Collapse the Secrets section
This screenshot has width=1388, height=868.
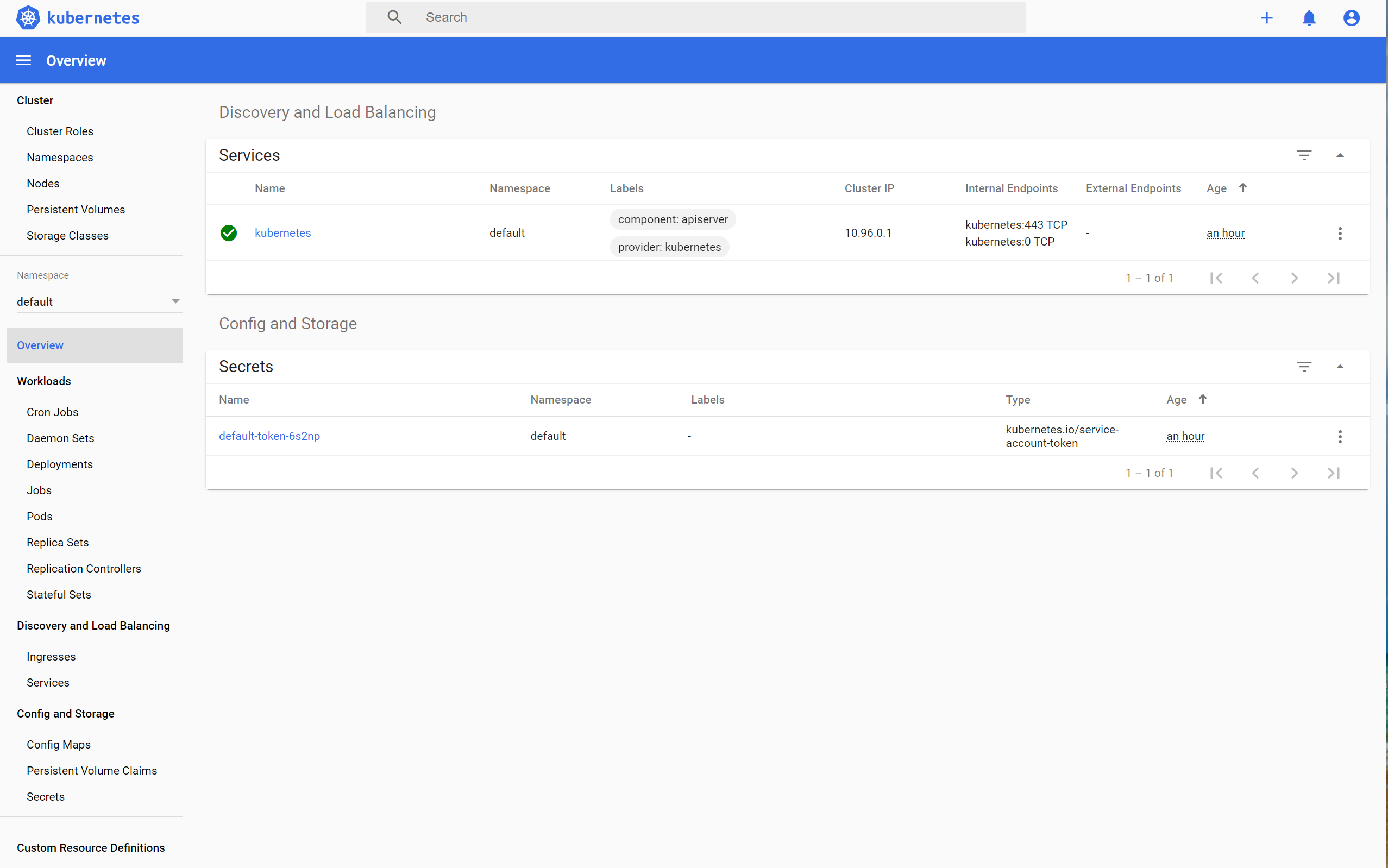pos(1340,366)
